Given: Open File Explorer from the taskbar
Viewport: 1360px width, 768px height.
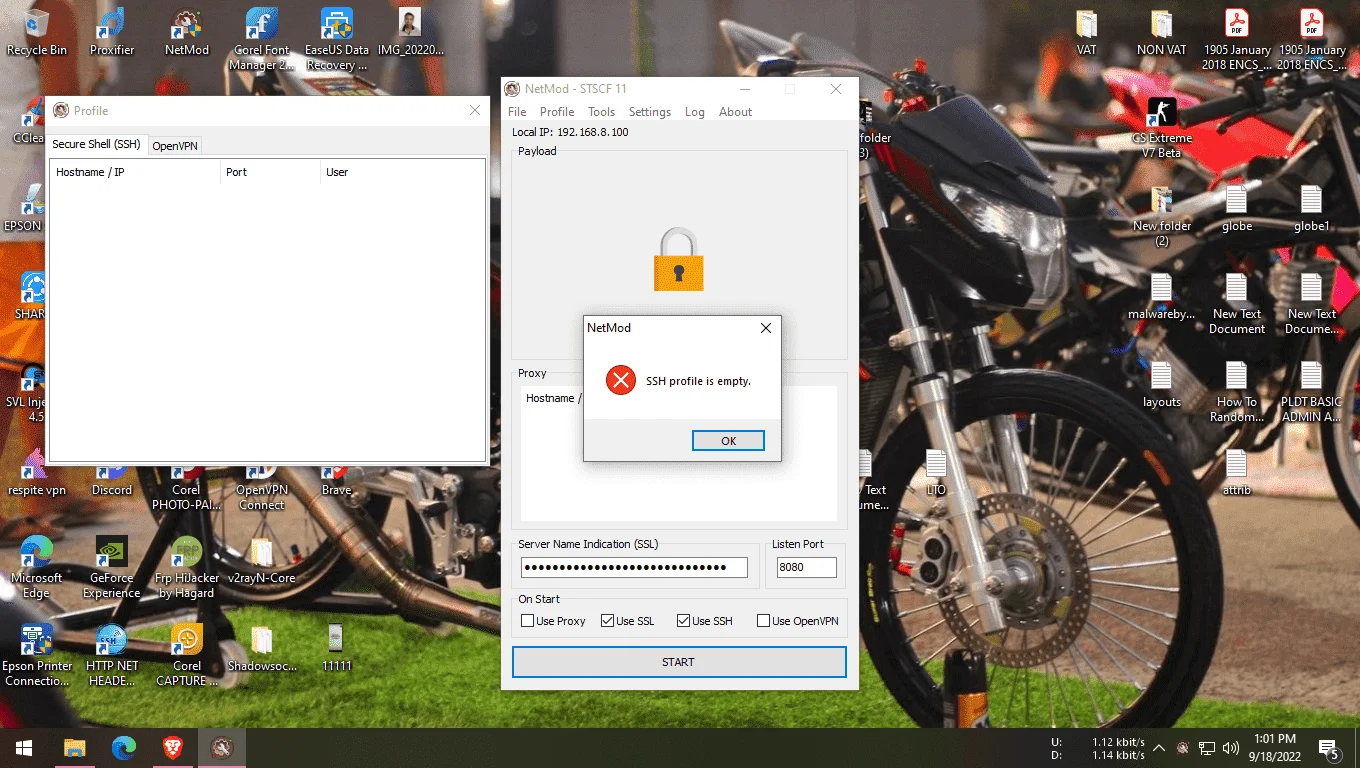Looking at the screenshot, I should pyautogui.click(x=74, y=747).
